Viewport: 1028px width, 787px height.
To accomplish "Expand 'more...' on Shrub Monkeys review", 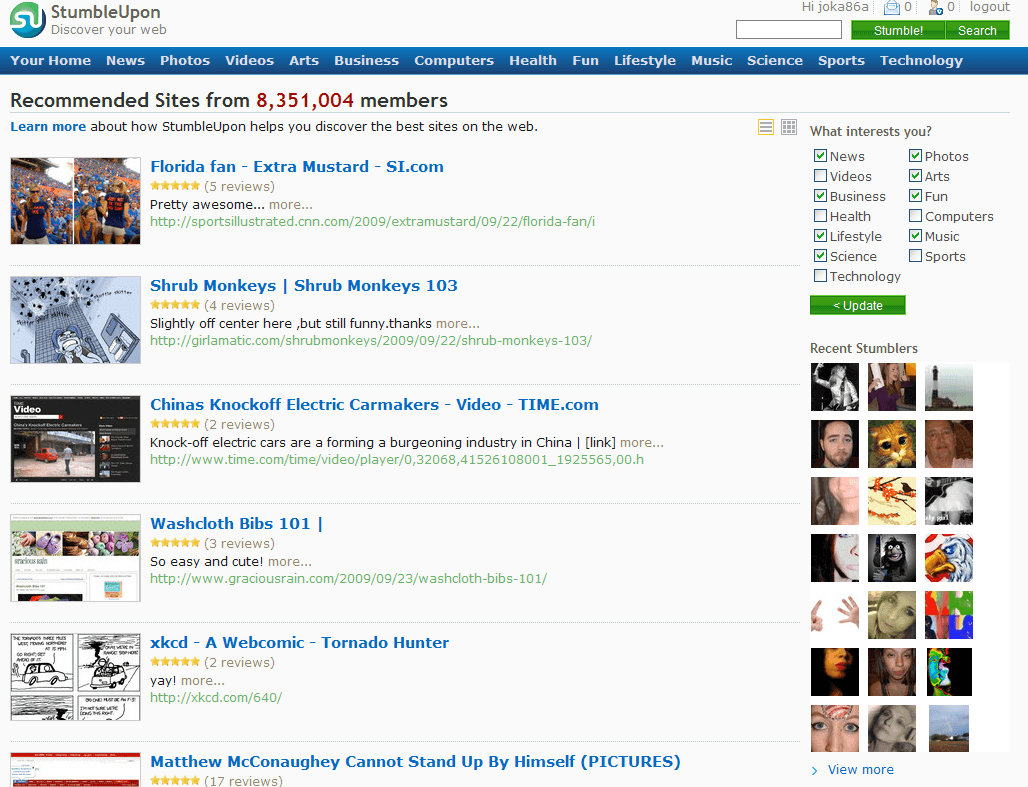I will click(x=458, y=323).
